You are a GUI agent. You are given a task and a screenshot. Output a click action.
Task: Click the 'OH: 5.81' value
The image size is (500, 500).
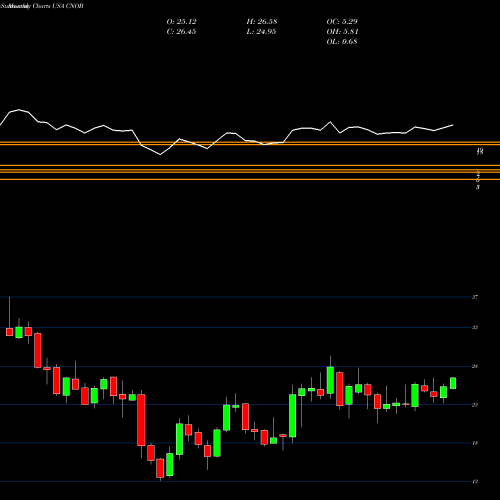pos(342,32)
